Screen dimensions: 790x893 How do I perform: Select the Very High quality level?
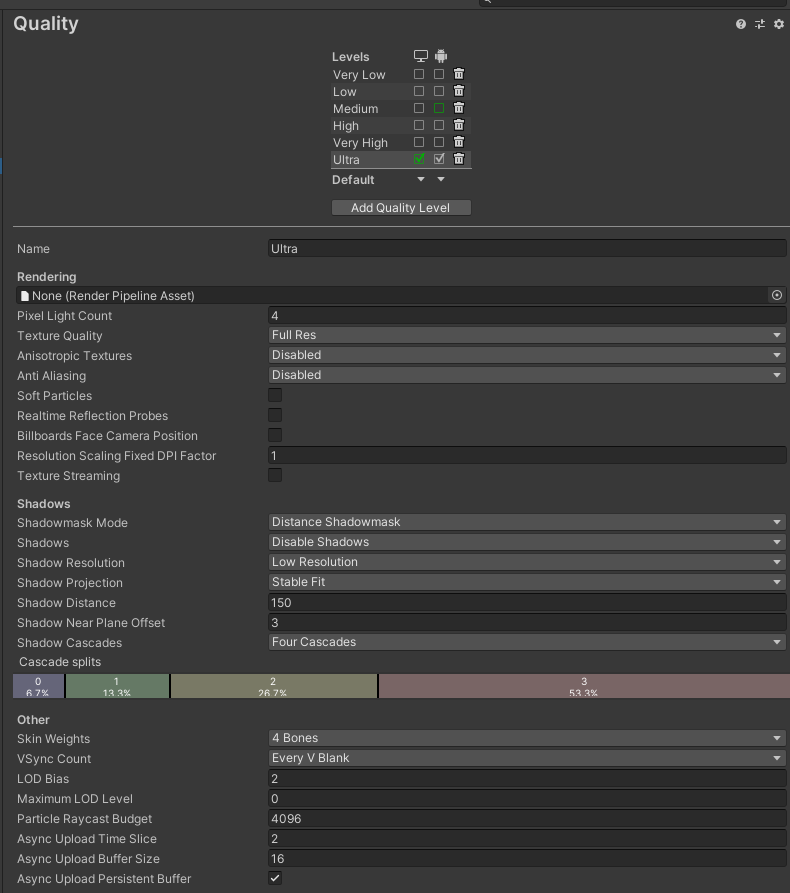(360, 143)
